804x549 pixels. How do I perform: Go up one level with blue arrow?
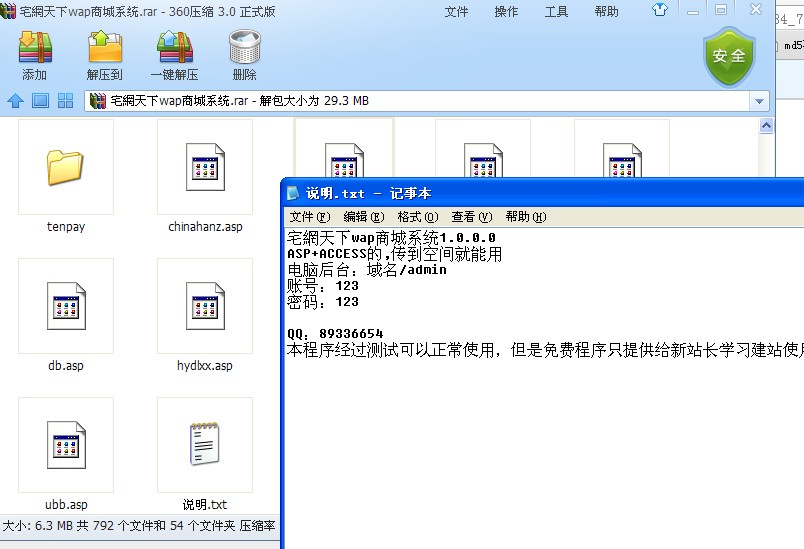pos(15,100)
